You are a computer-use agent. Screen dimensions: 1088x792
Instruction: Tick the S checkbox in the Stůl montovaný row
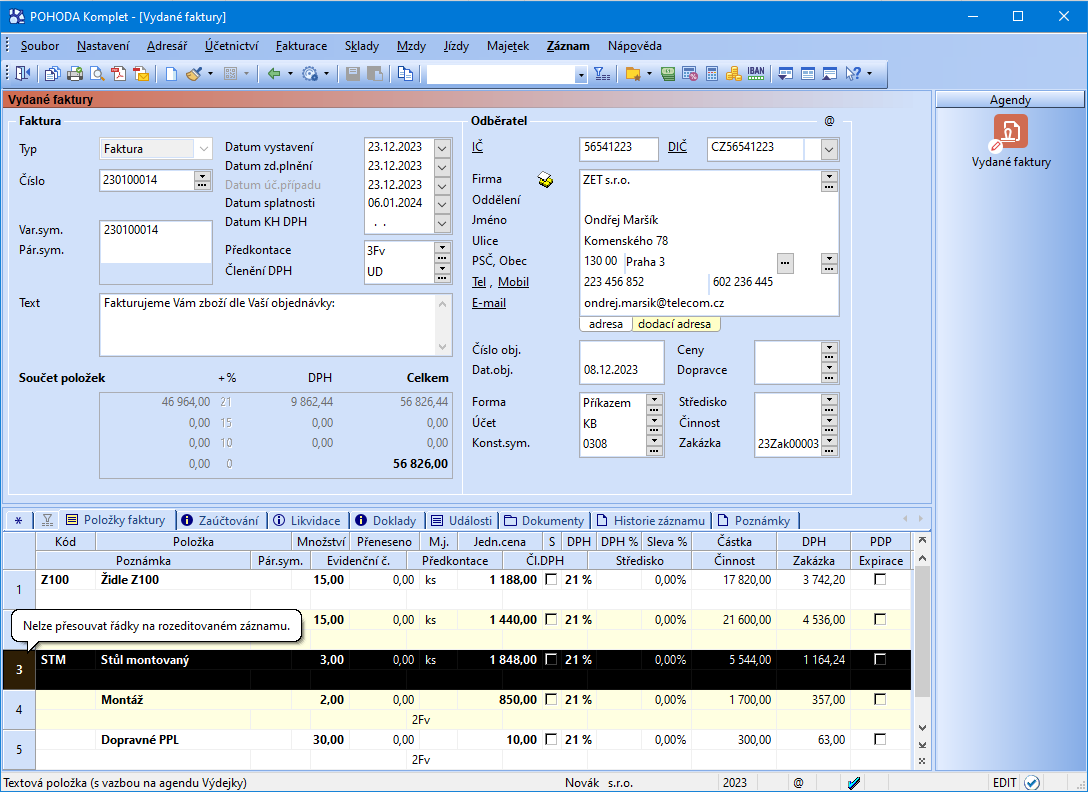click(552, 659)
